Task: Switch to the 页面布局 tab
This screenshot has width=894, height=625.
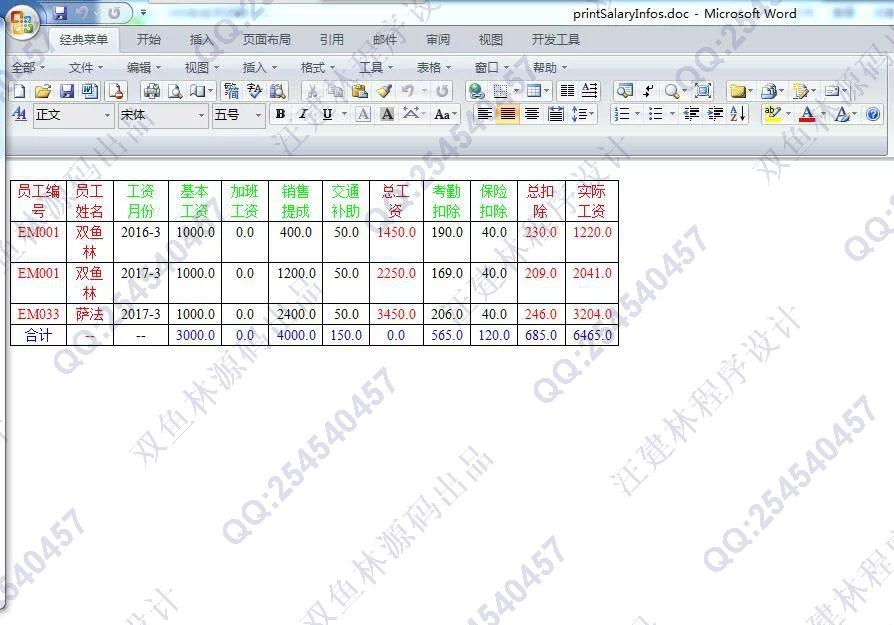Action: [267, 39]
